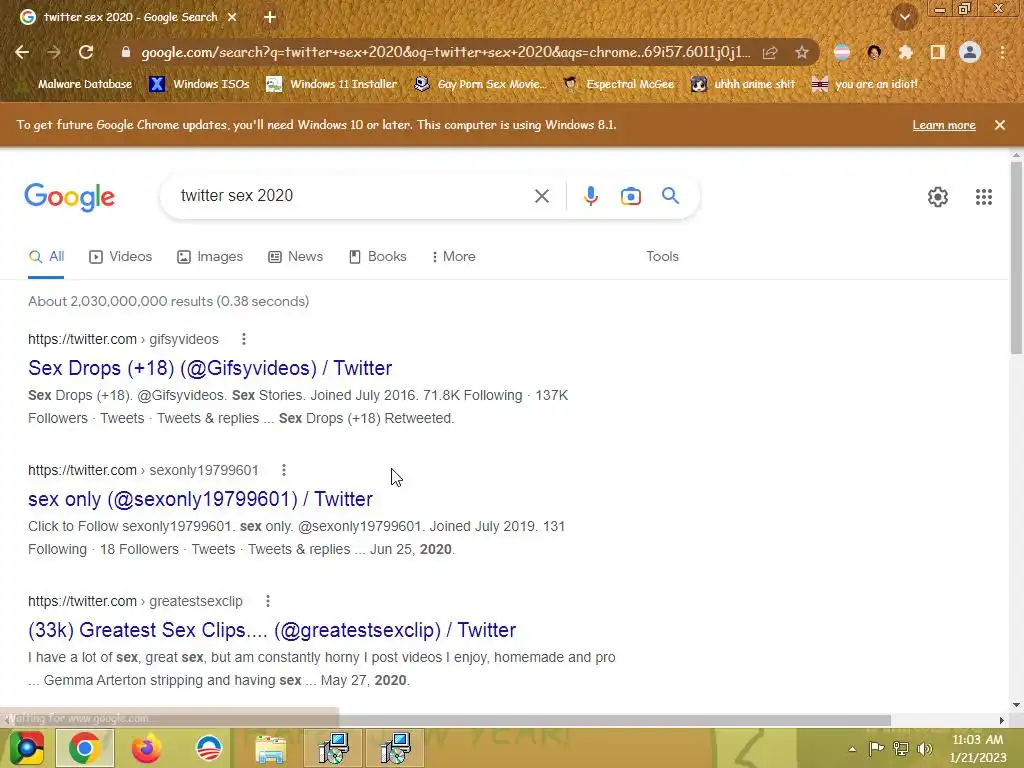Screen dimensions: 1024x768
Task: Follow the Learn more link in update banner
Action: (944, 125)
